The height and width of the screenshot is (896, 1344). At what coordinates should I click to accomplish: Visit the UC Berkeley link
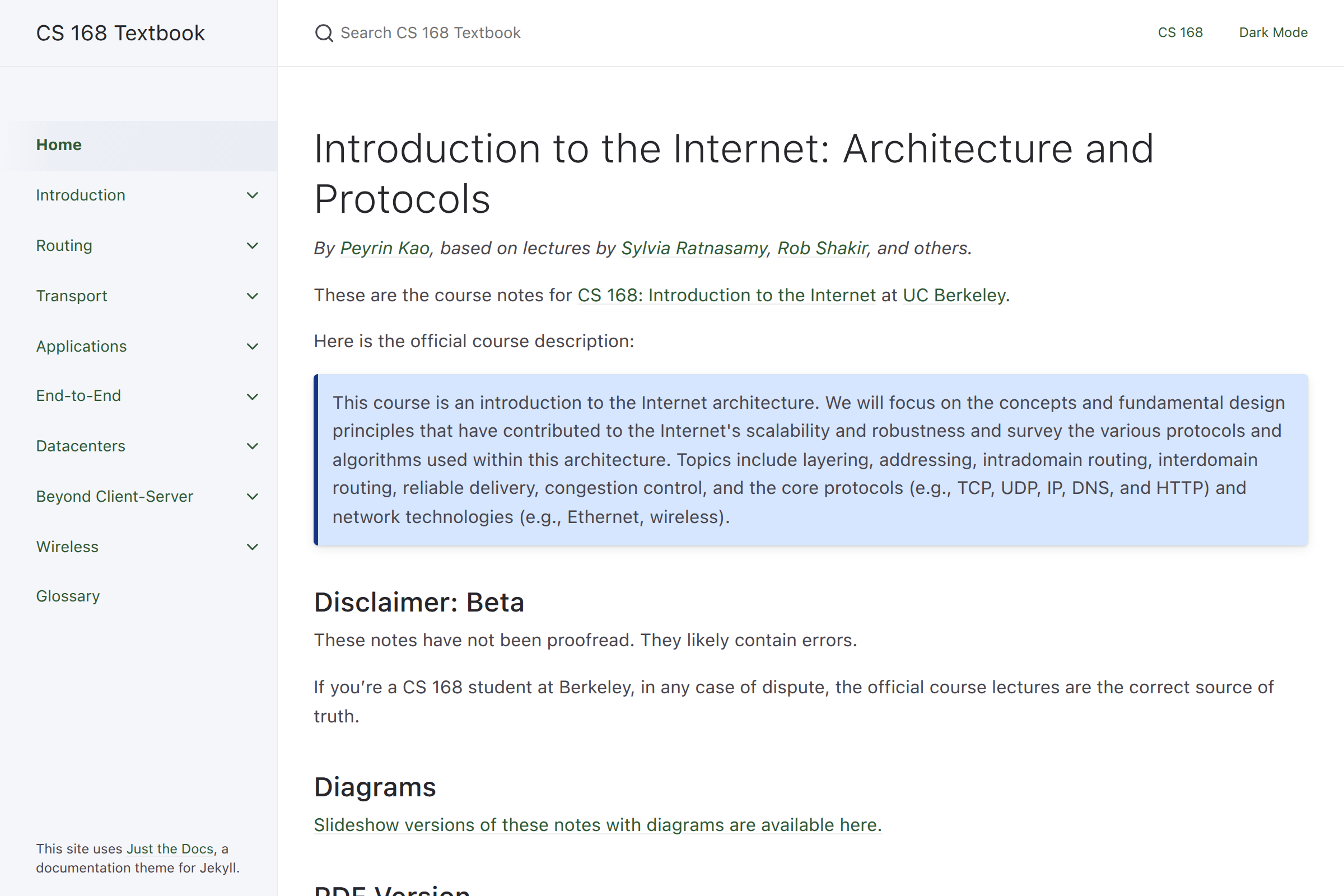(954, 296)
